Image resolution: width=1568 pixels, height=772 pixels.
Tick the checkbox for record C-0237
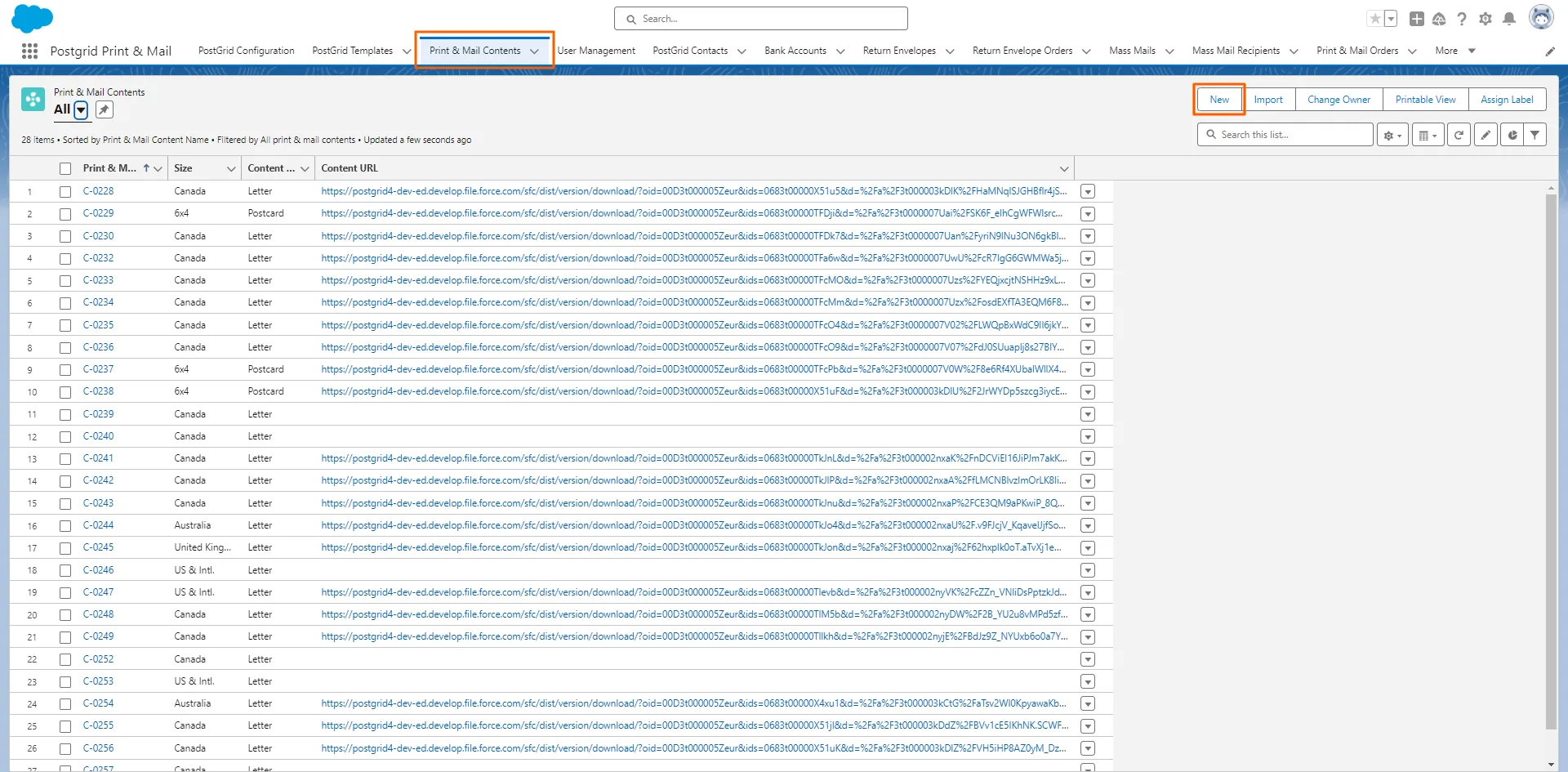click(x=65, y=370)
